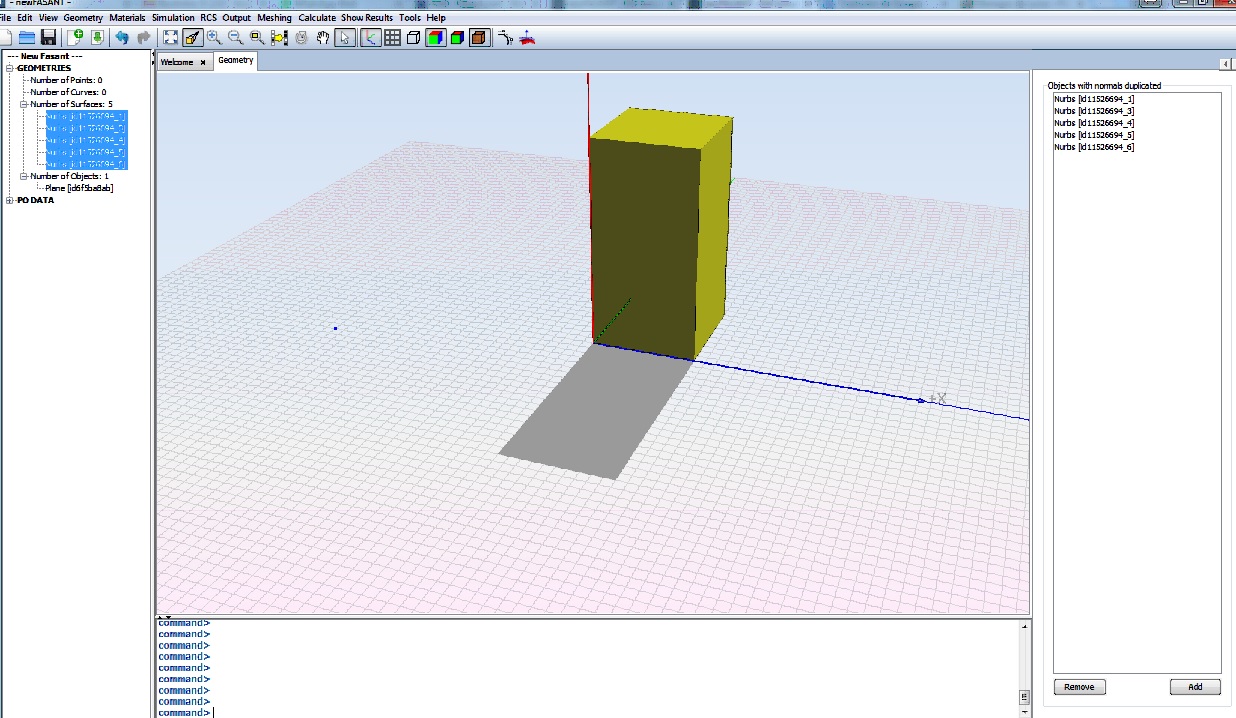Click the Add button

1195,687
